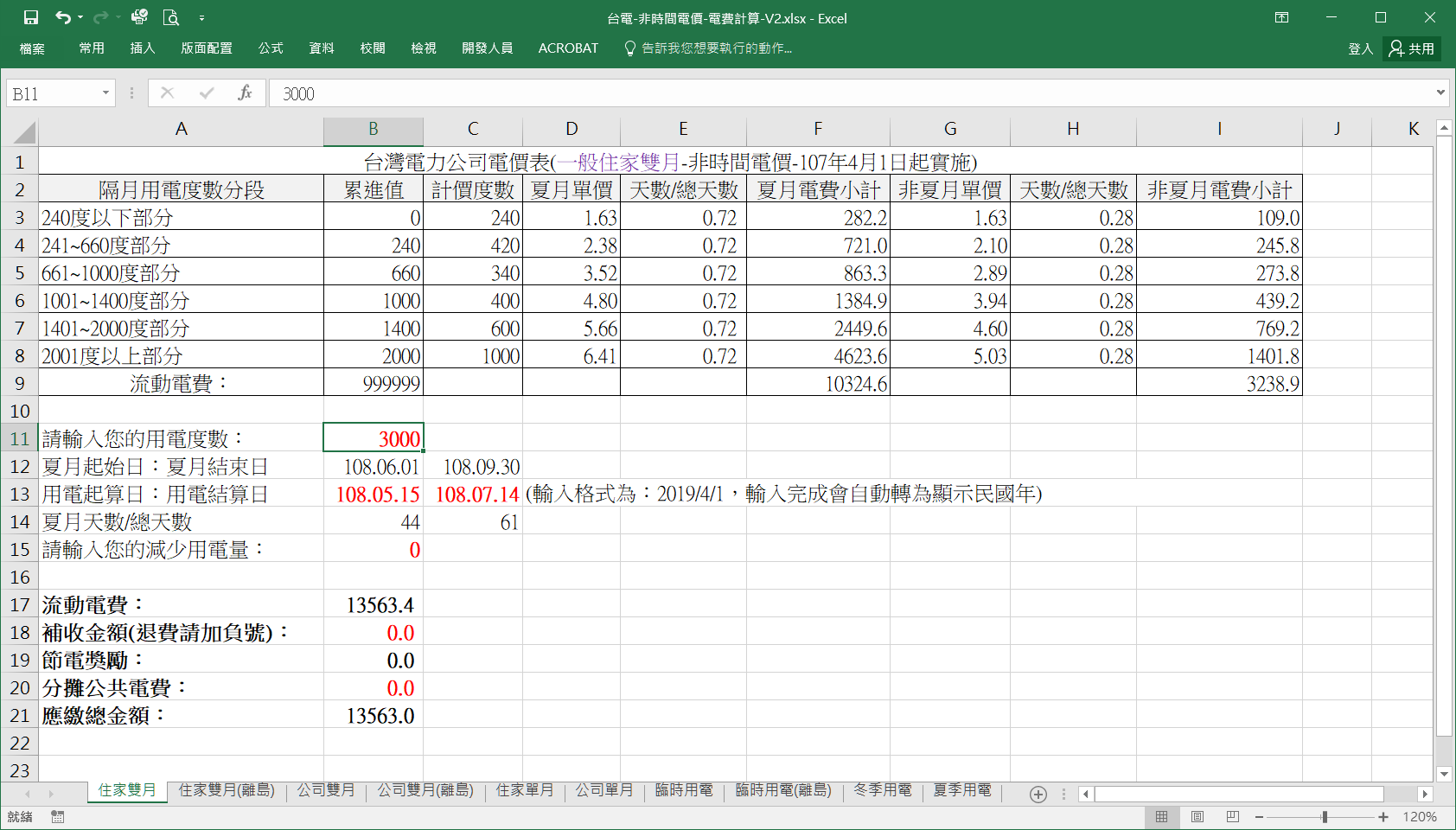This screenshot has width=1456, height=830.
Task: Click the Enter checkmark icon in formula bar
Action: pyautogui.click(x=207, y=93)
